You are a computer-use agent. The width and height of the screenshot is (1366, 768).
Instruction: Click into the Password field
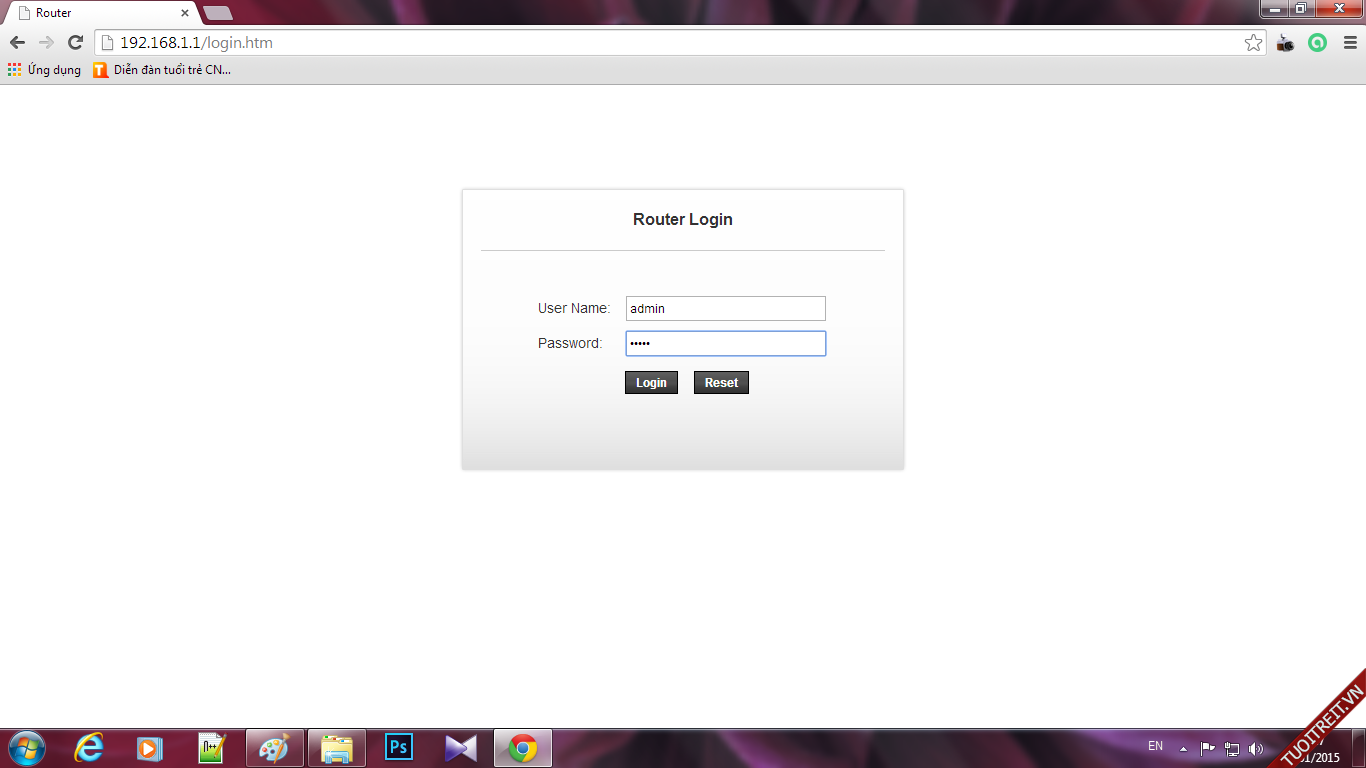tap(725, 344)
